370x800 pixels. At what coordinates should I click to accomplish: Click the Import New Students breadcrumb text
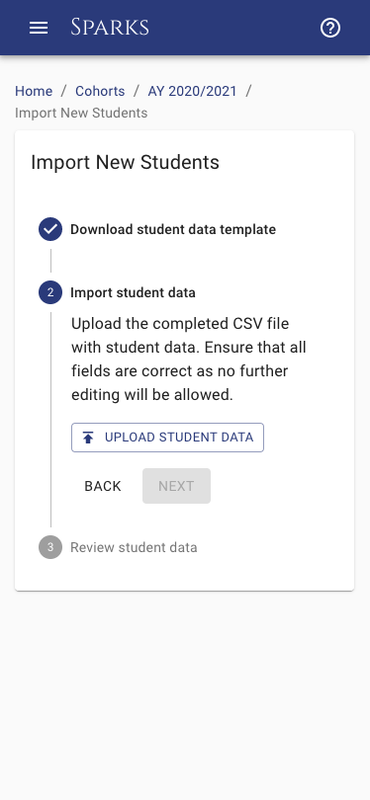click(x=81, y=113)
